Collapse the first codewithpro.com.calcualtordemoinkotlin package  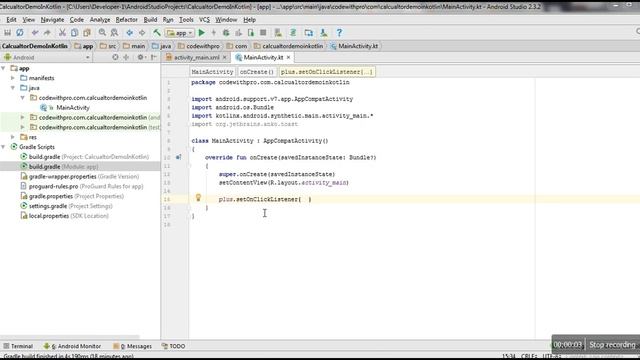(x=22, y=98)
